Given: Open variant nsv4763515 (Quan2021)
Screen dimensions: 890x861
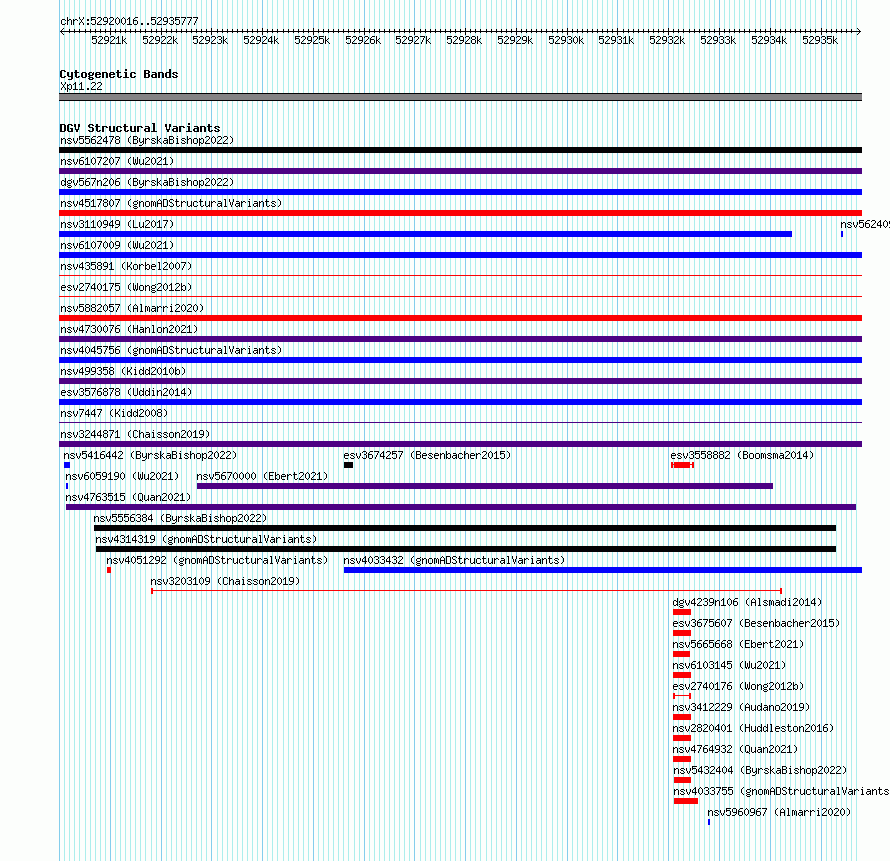Looking at the screenshot, I should (x=128, y=497).
